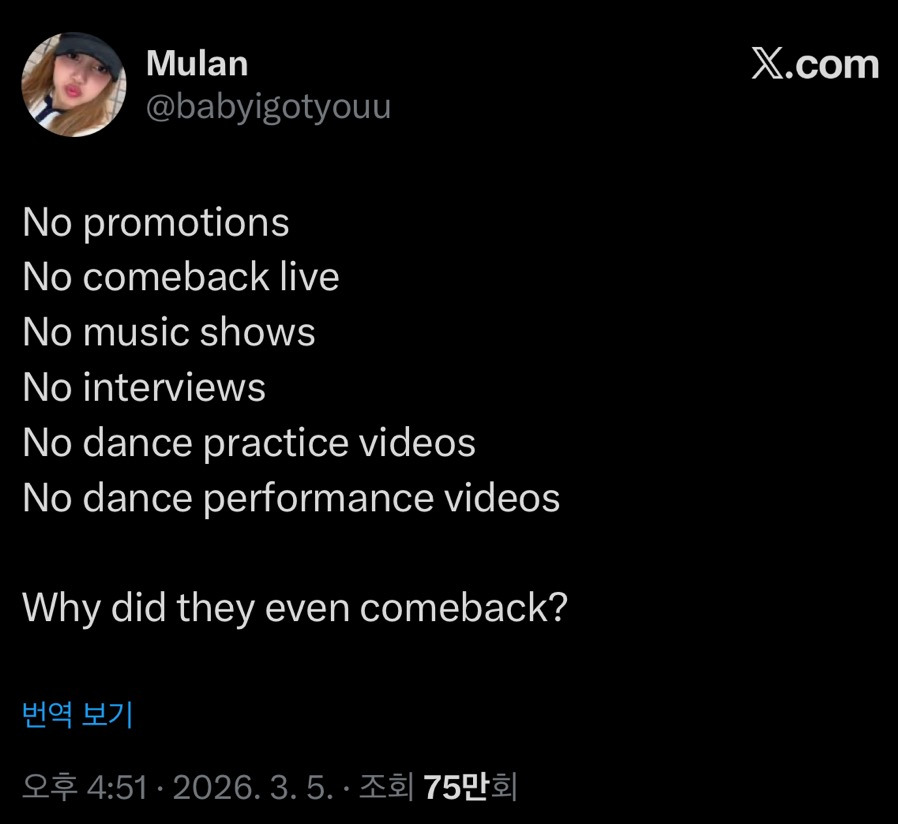Click the word "practice" in the tweet

coord(275,444)
